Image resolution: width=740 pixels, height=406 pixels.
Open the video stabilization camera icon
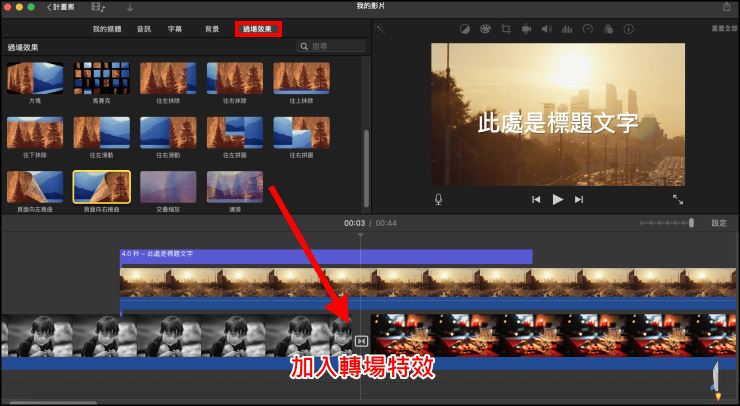pyautogui.click(x=526, y=29)
